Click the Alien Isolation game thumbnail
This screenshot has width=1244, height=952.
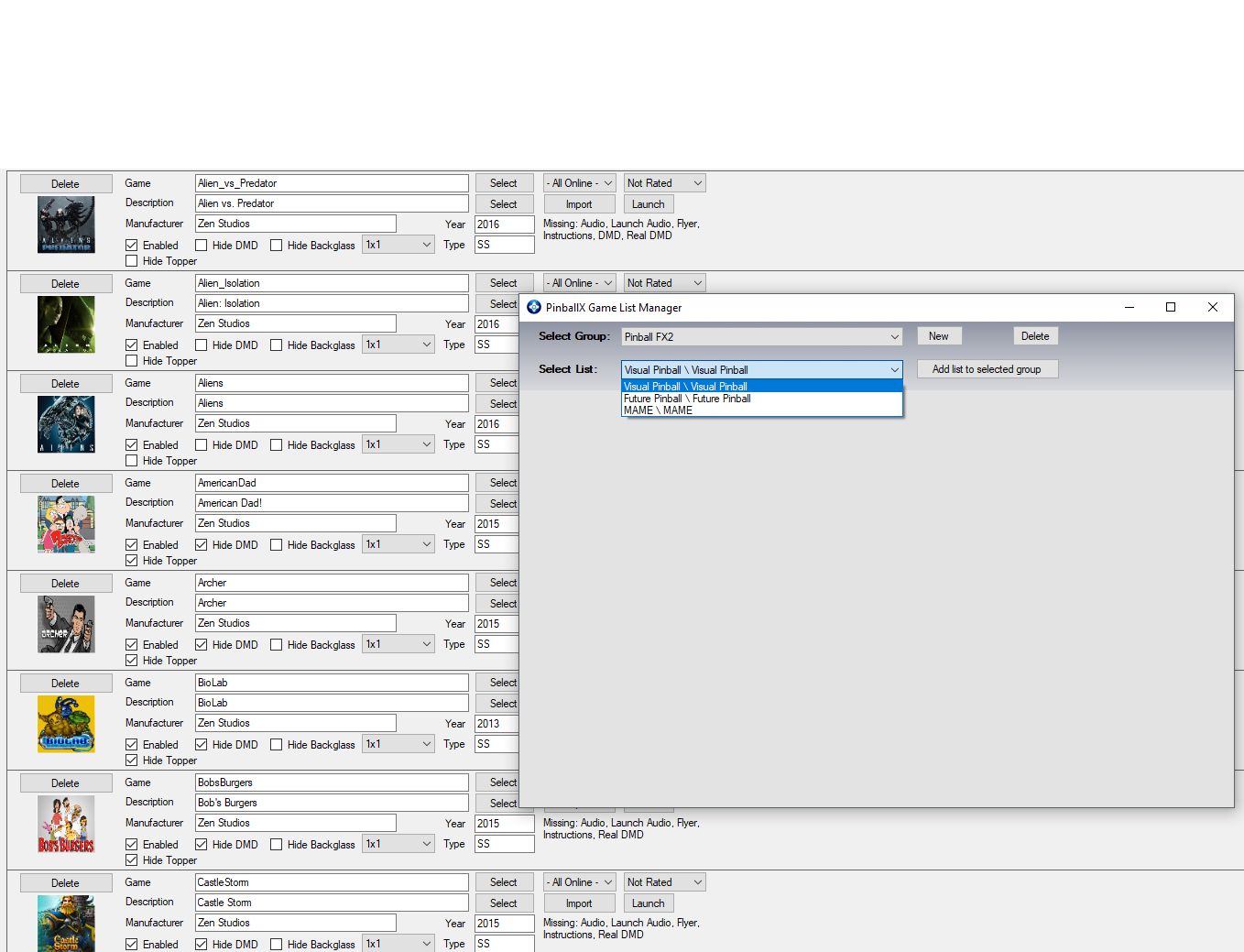click(66, 324)
